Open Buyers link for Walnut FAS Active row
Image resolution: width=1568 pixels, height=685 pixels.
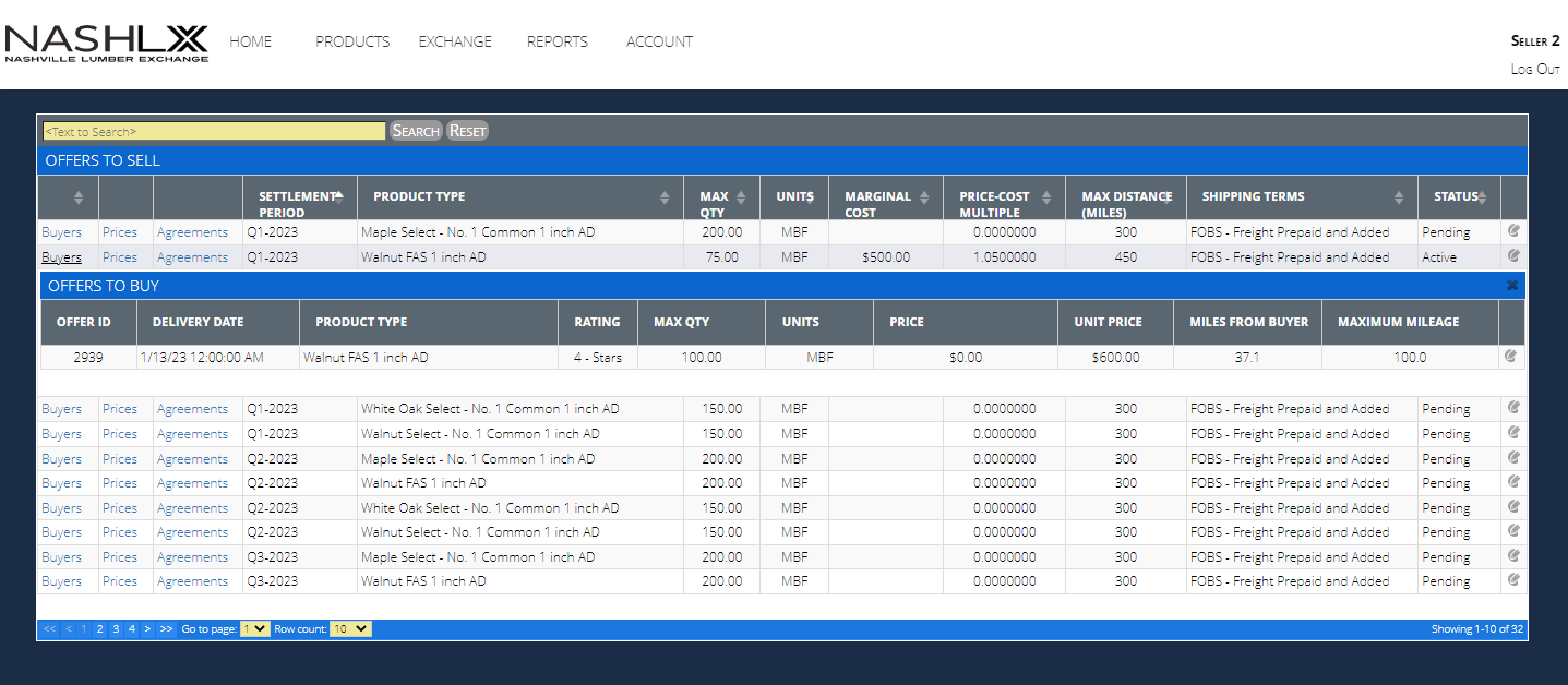(x=62, y=257)
